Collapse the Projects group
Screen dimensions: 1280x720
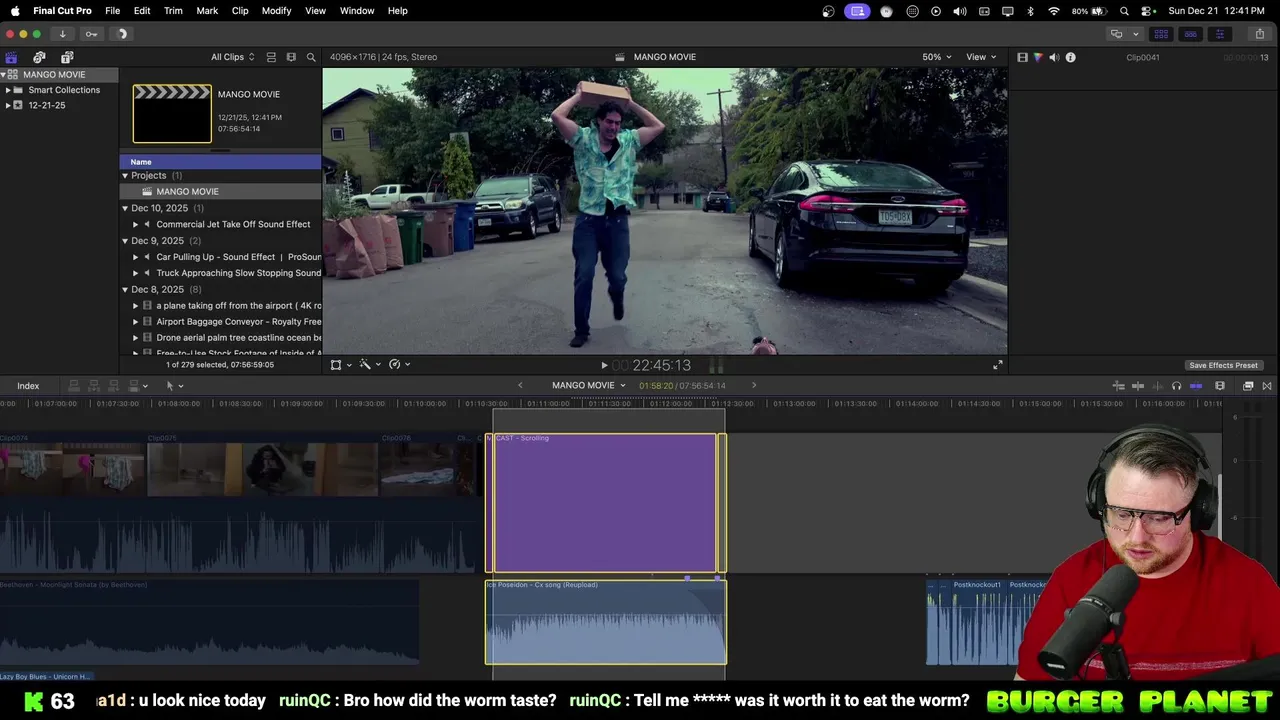125,176
